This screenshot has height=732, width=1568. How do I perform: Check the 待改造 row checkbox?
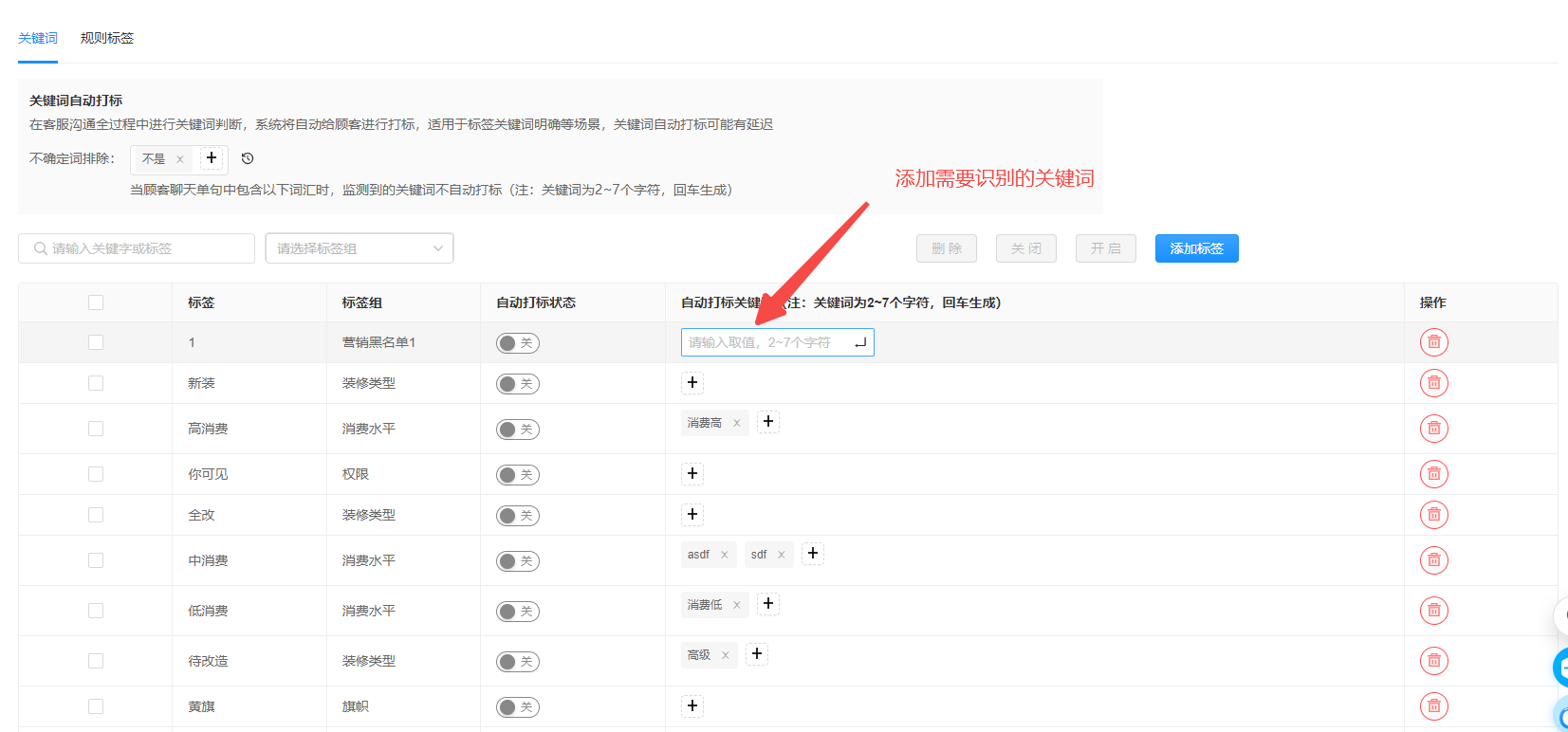[x=96, y=661]
